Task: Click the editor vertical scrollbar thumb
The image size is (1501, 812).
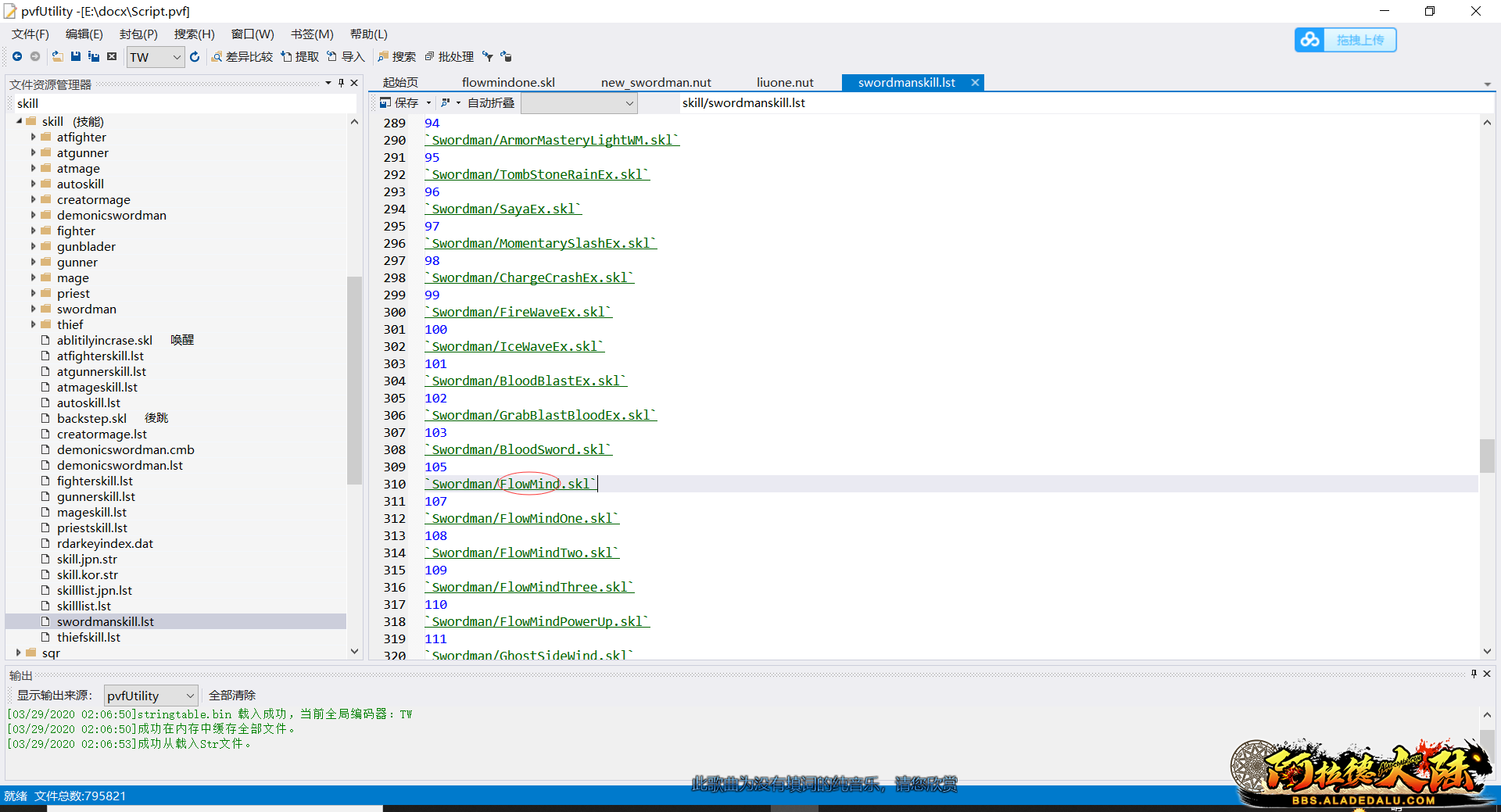Action: point(1487,456)
